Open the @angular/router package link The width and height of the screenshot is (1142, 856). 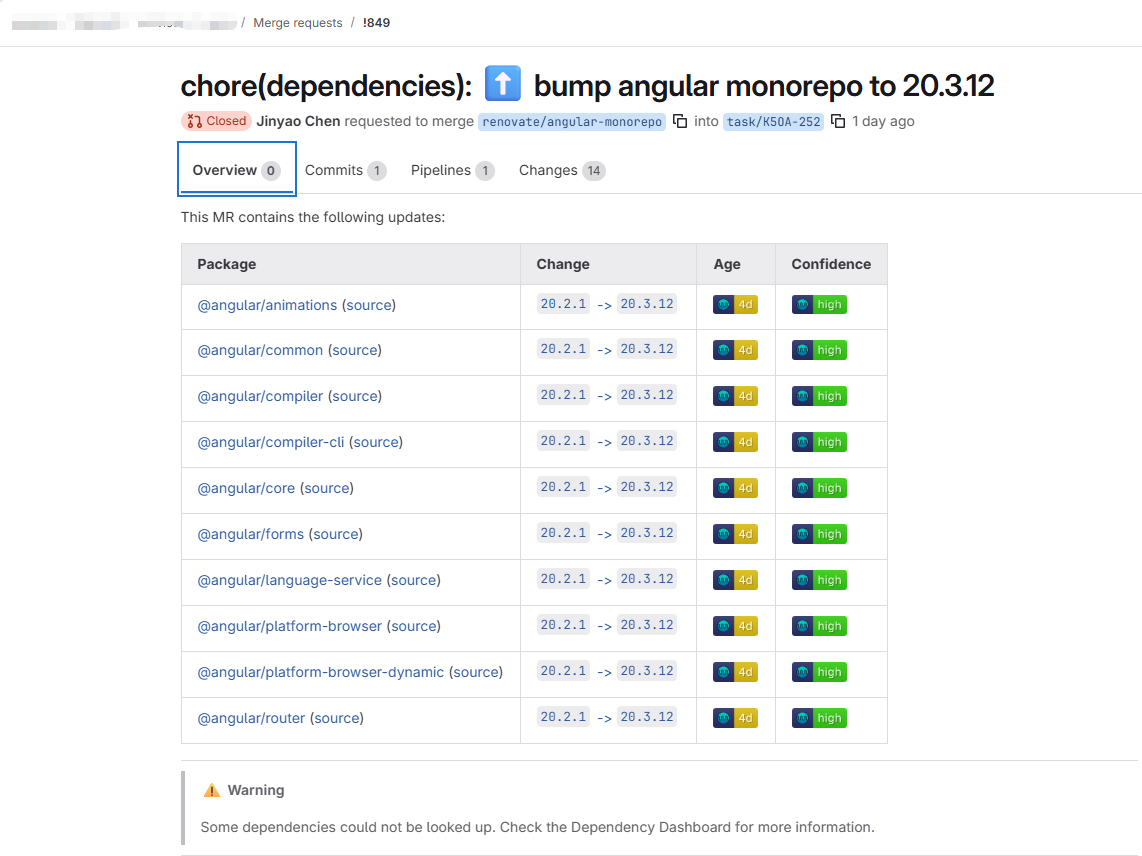pos(251,718)
